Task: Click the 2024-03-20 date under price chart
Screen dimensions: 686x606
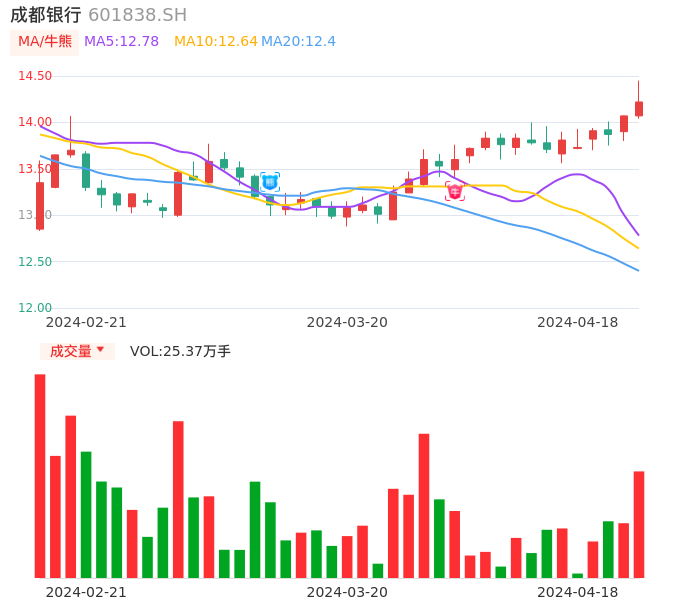Action: [x=347, y=322]
